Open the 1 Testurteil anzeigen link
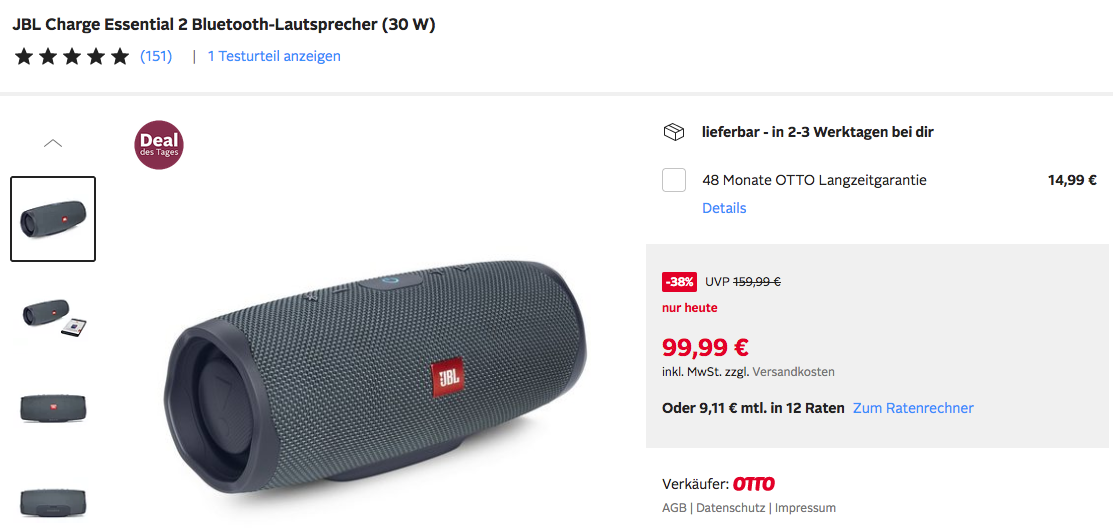 274,56
